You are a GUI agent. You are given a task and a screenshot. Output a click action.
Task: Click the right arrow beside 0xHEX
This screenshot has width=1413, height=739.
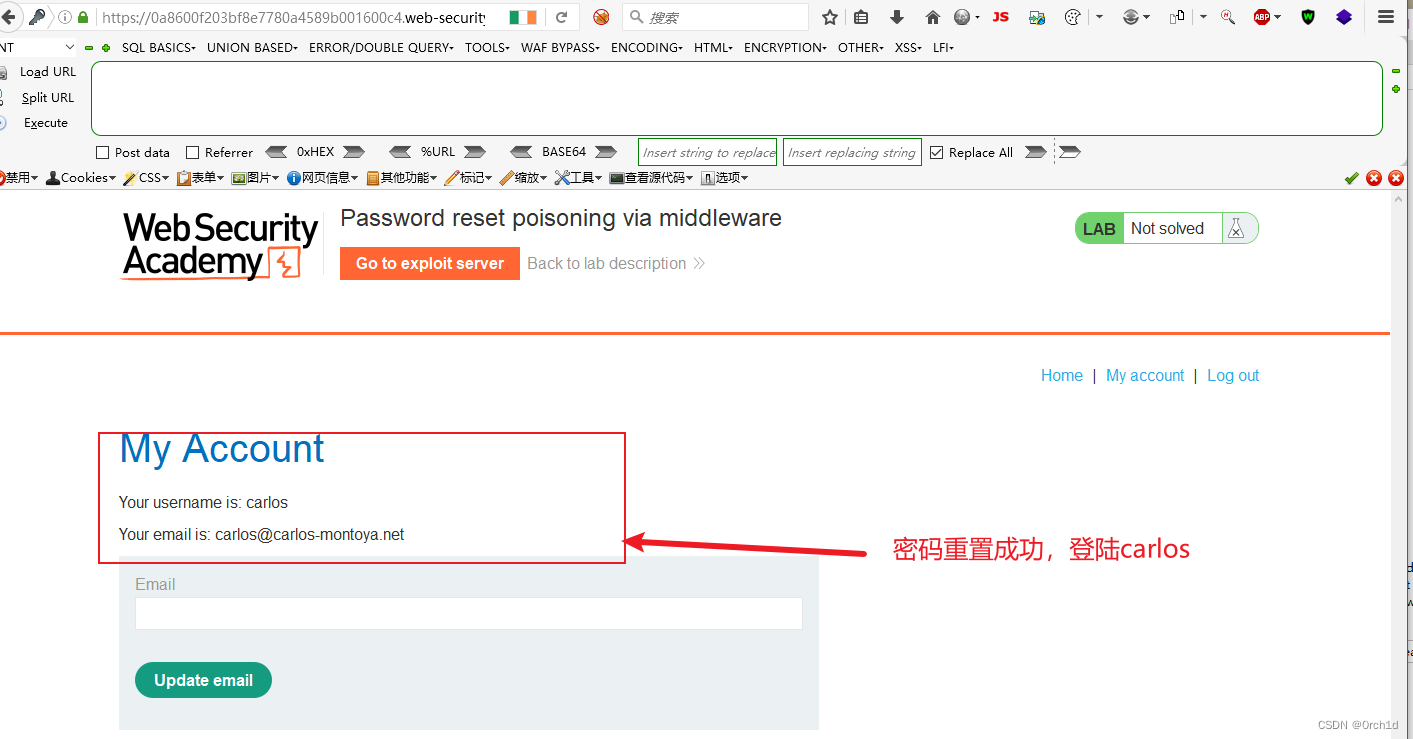tap(354, 152)
